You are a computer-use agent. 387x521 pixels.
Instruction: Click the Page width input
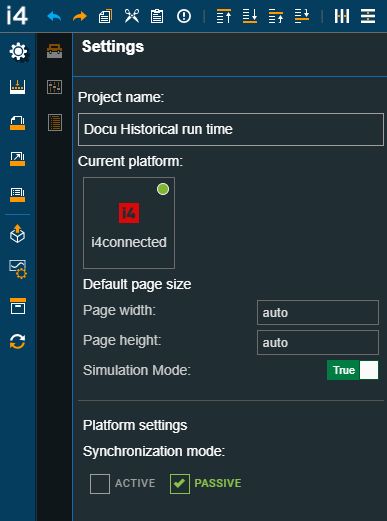point(318,312)
